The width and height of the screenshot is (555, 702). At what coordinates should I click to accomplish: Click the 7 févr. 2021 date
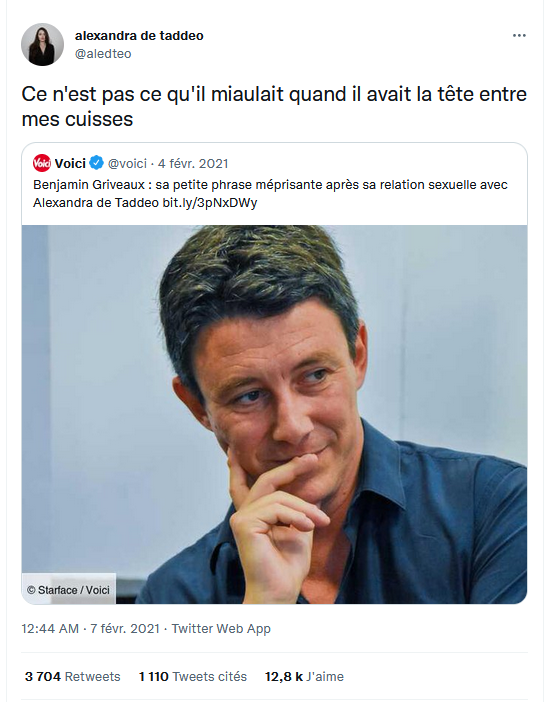[125, 629]
